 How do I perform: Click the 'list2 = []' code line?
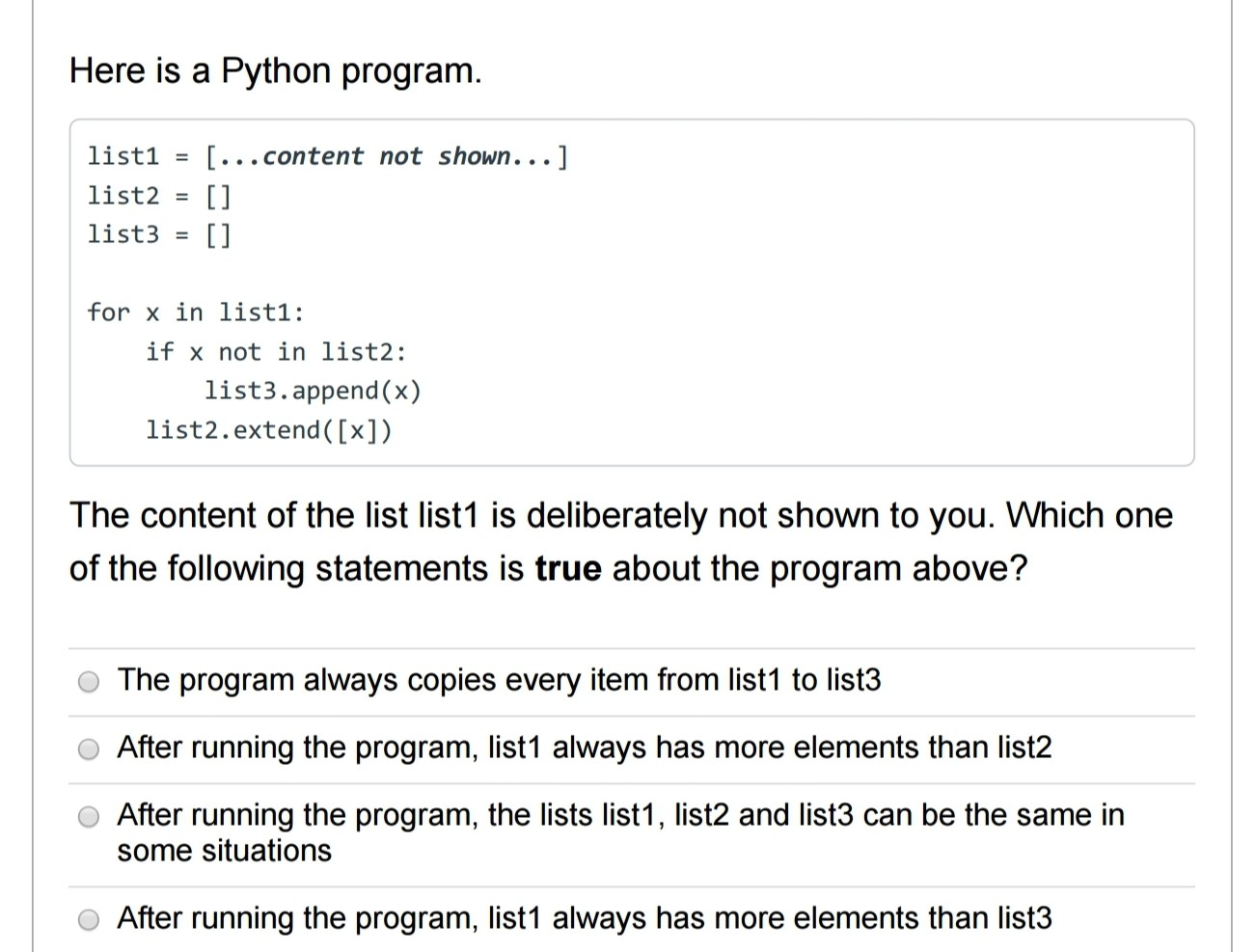pyautogui.click(x=159, y=196)
